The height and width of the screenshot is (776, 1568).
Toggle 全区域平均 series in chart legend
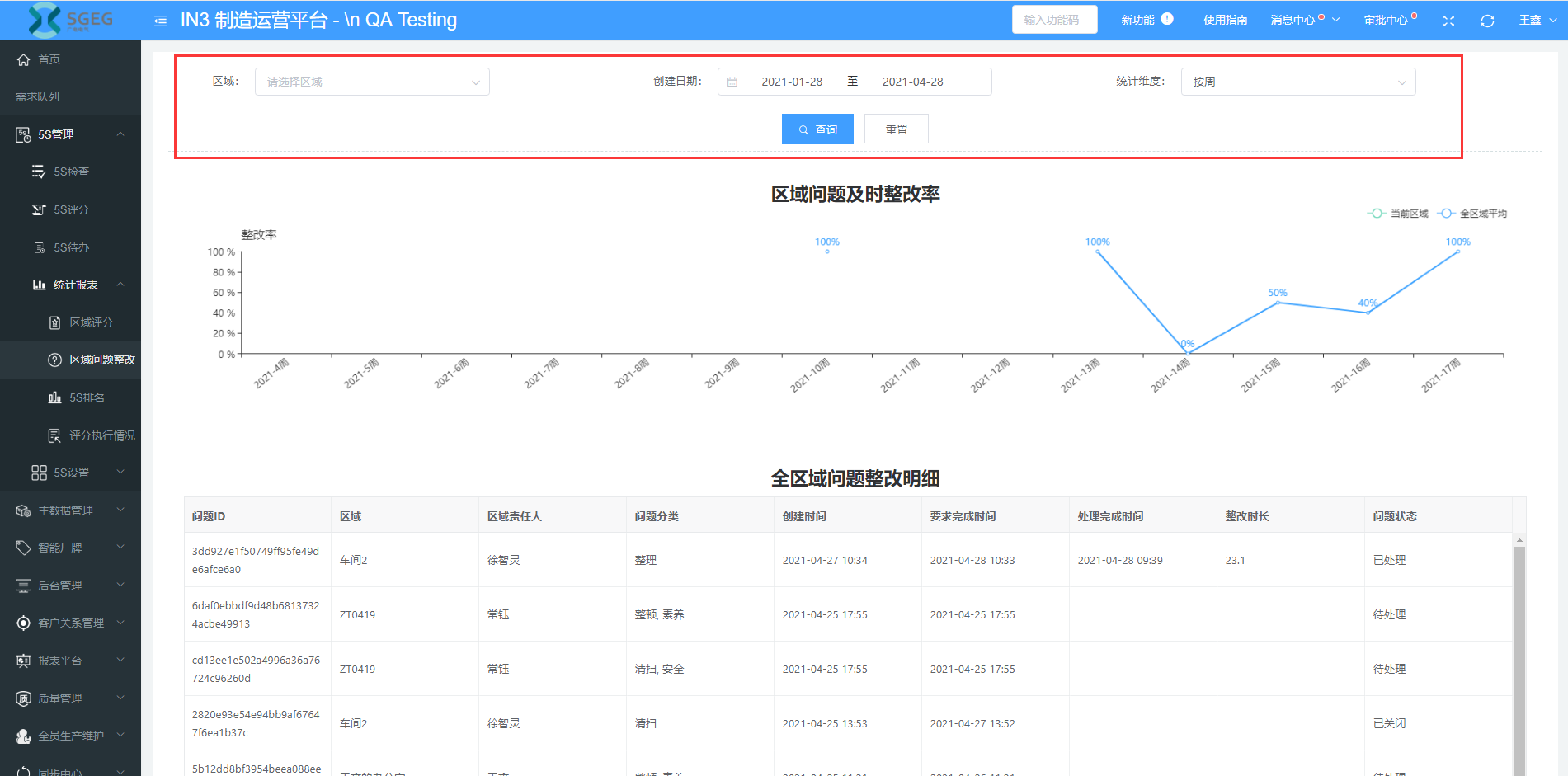1472,214
